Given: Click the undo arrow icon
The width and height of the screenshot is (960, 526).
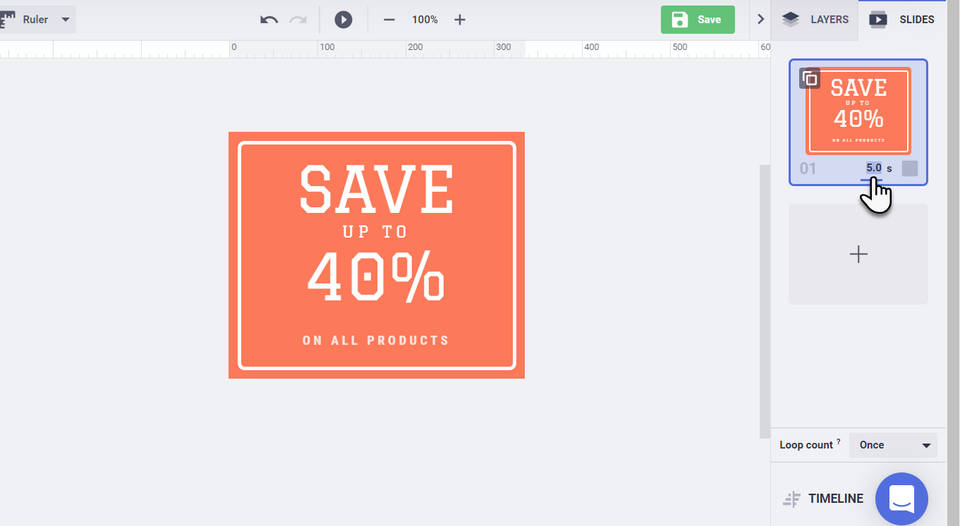Looking at the screenshot, I should 269,20.
